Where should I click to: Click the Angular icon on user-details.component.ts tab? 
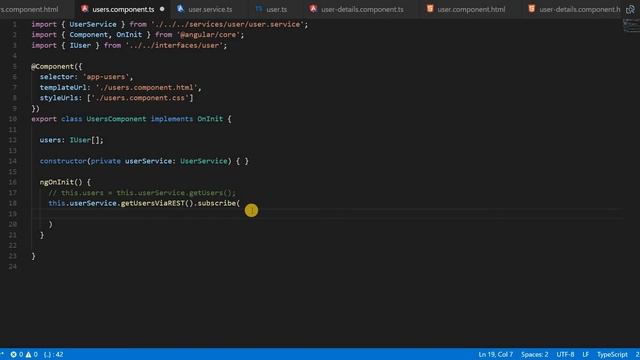(313, 9)
